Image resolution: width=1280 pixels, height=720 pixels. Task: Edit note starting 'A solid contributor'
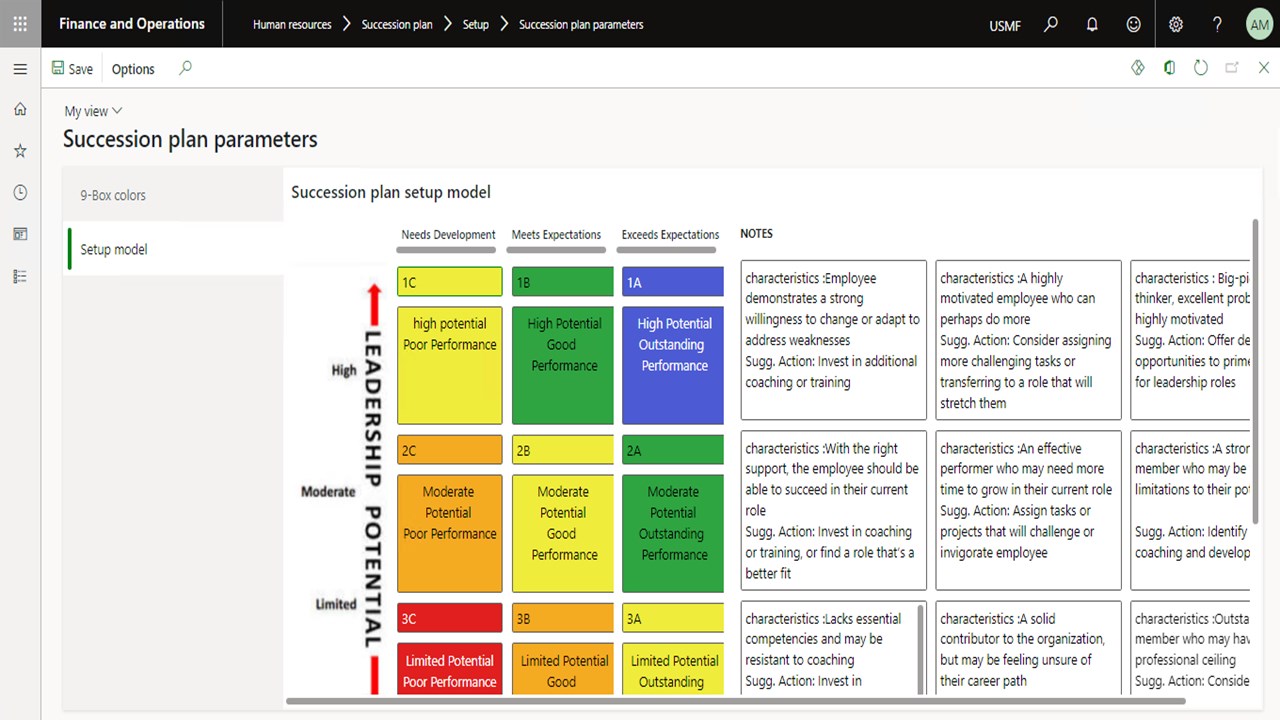point(1028,648)
